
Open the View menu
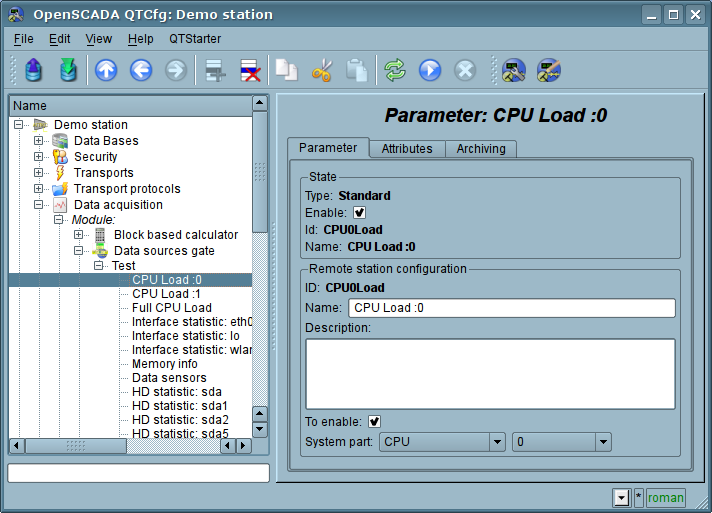[x=99, y=39]
